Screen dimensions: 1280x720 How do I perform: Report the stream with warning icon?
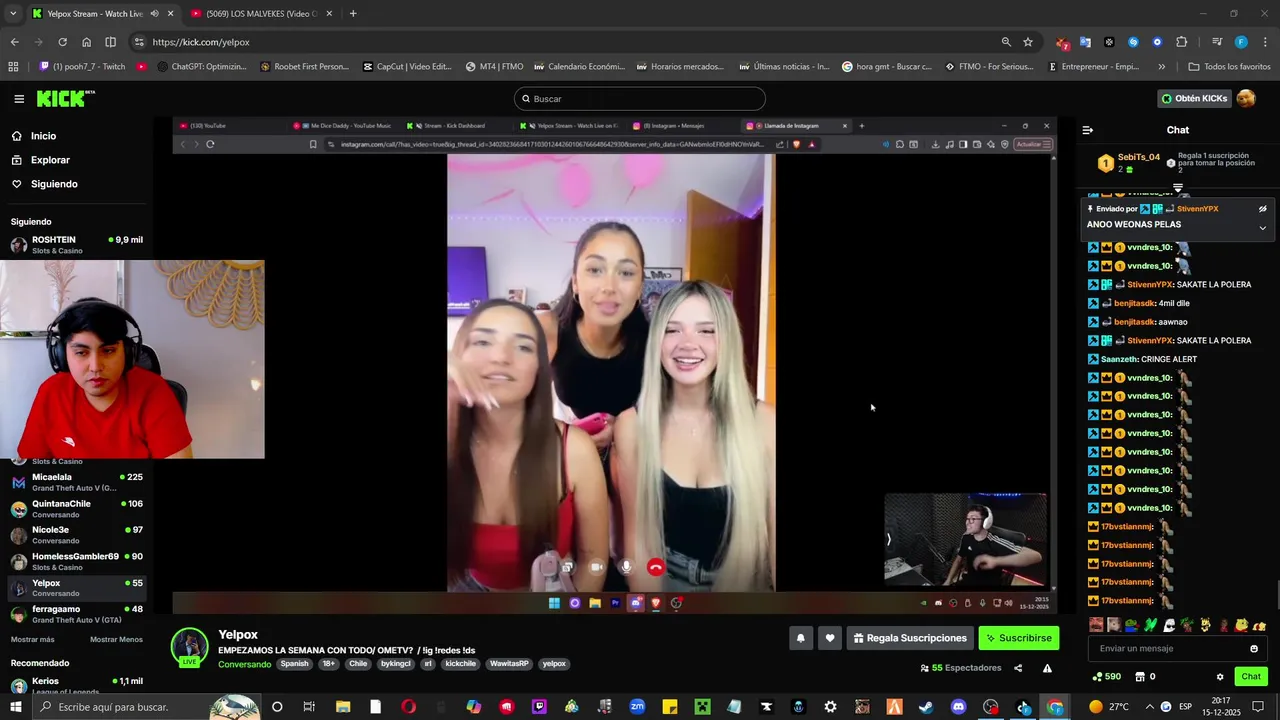click(x=1047, y=668)
